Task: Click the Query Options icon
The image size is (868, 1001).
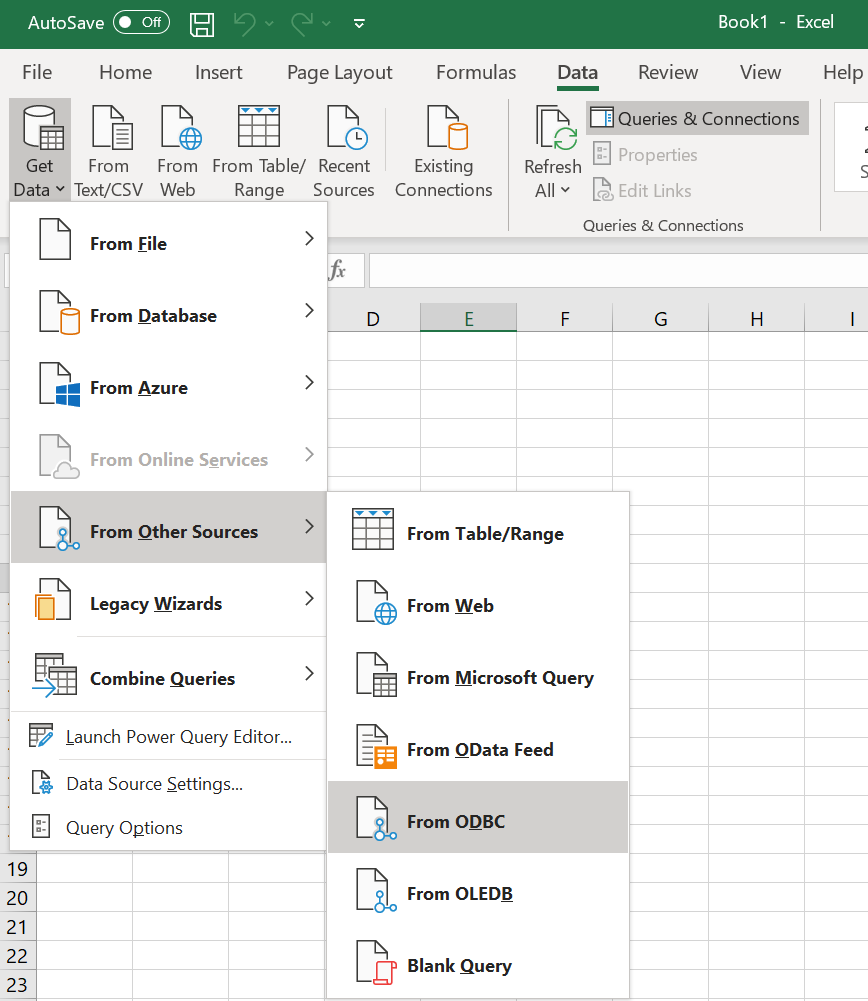Action: [x=41, y=826]
